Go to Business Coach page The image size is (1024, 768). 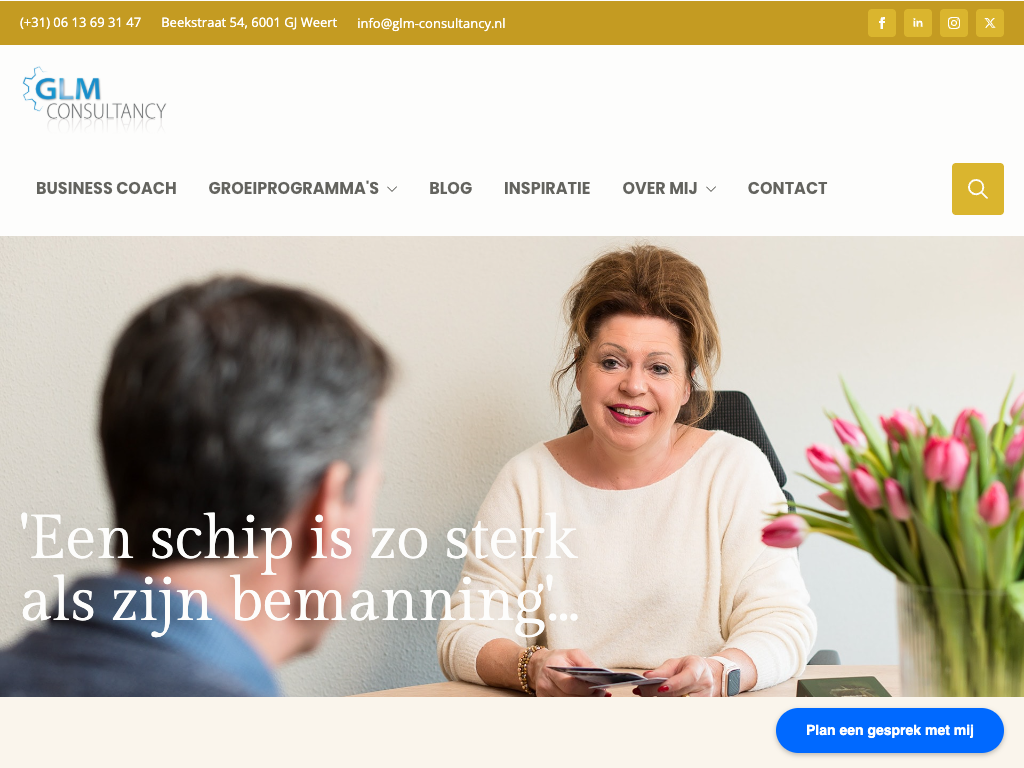106,188
